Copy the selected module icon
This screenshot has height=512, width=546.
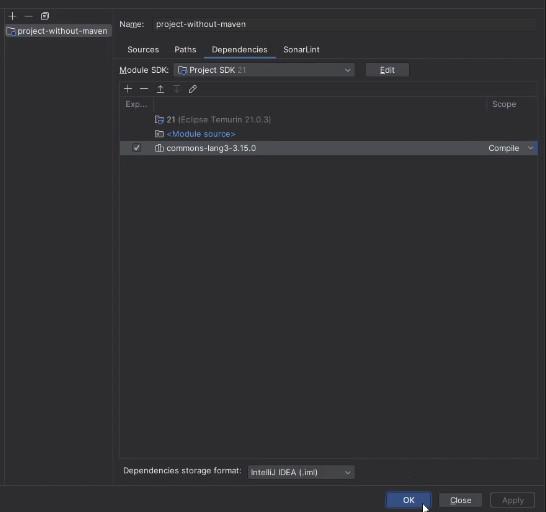(x=45, y=16)
